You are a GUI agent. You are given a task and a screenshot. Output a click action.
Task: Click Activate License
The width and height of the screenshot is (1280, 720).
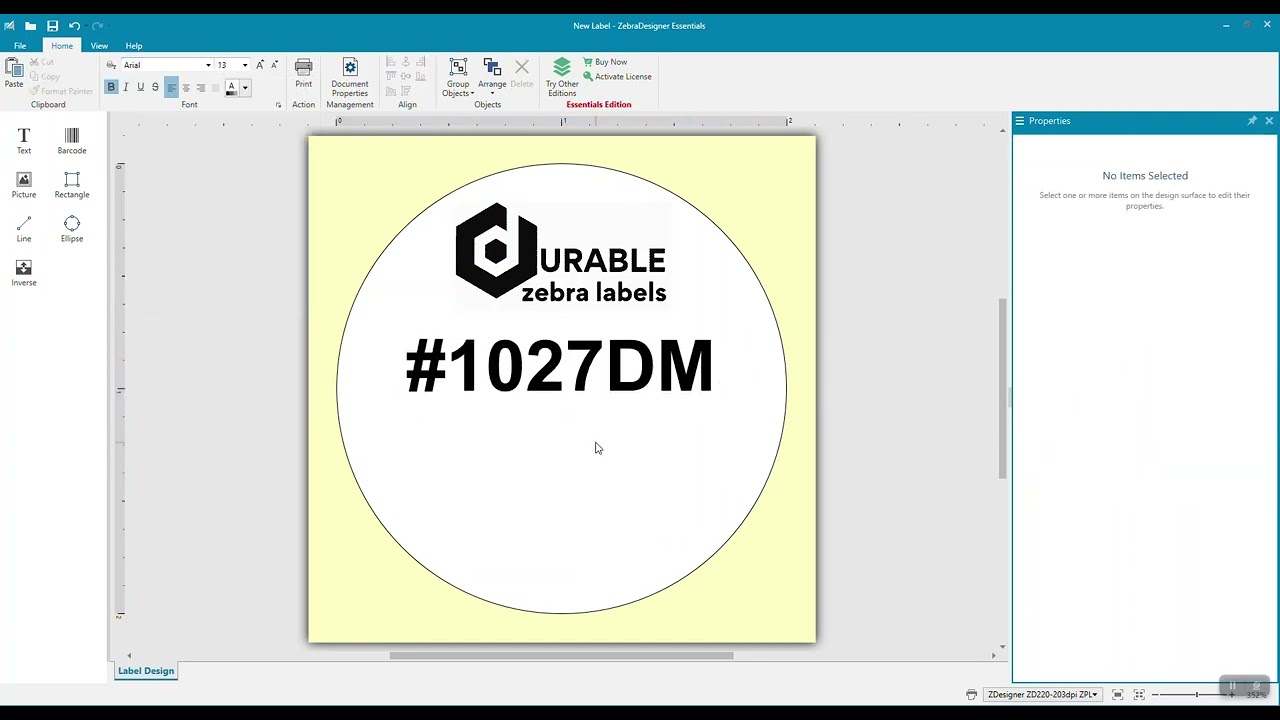click(x=617, y=76)
